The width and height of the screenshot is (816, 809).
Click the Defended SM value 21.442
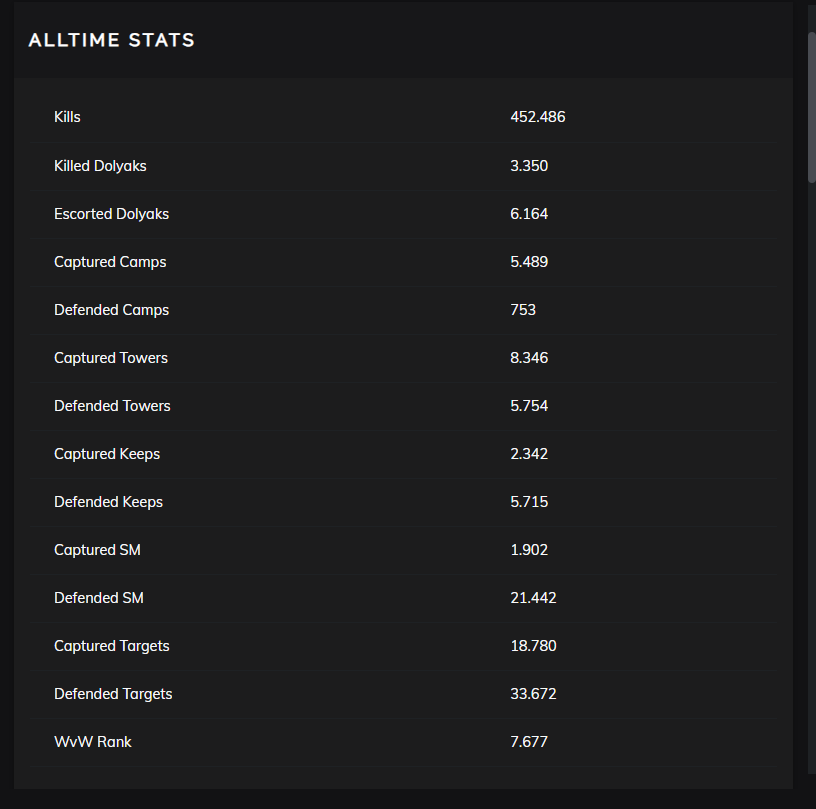click(x=533, y=598)
